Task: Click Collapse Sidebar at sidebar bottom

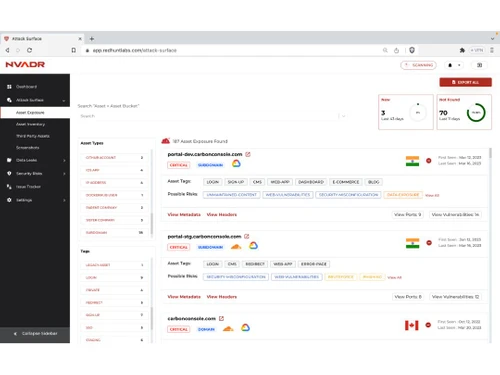Action: point(35,333)
